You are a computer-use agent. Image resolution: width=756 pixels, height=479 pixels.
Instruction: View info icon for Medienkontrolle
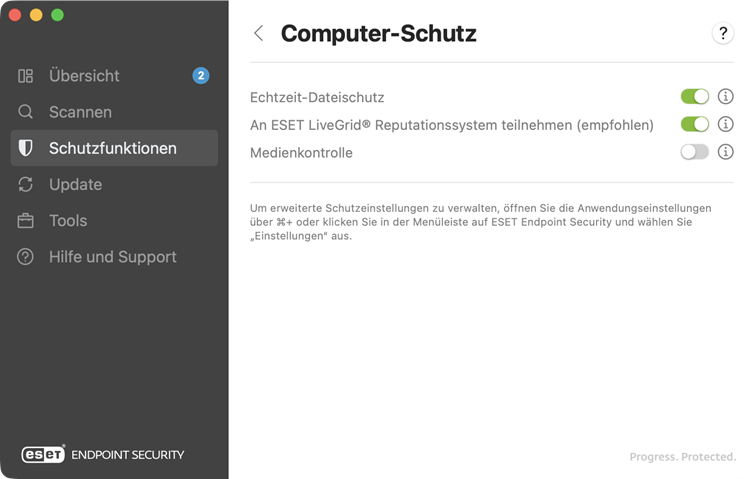[726, 152]
